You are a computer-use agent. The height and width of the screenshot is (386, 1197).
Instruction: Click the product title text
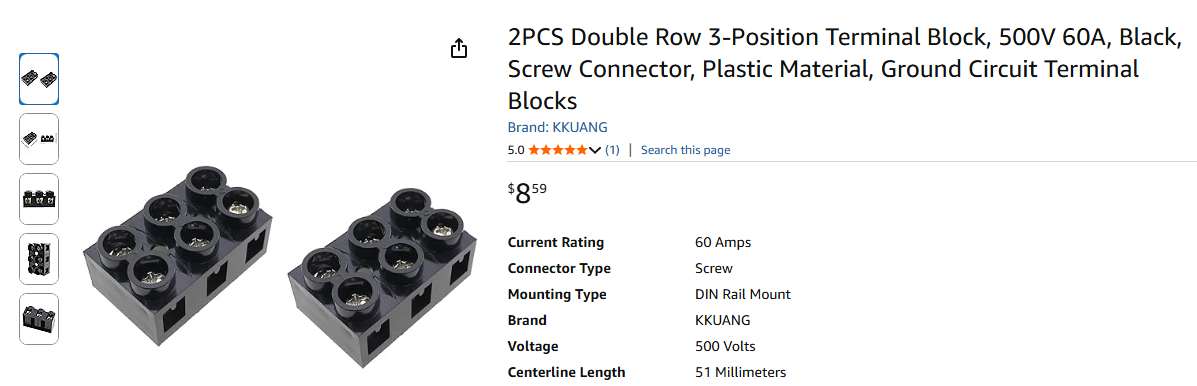[844, 69]
